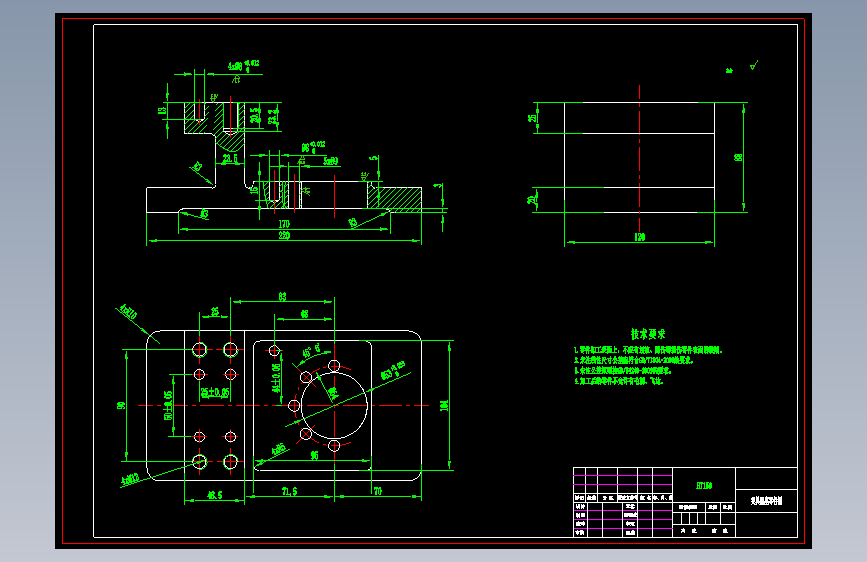Click the 48.5 dimension below plan view
The image size is (867, 562).
(x=215, y=495)
